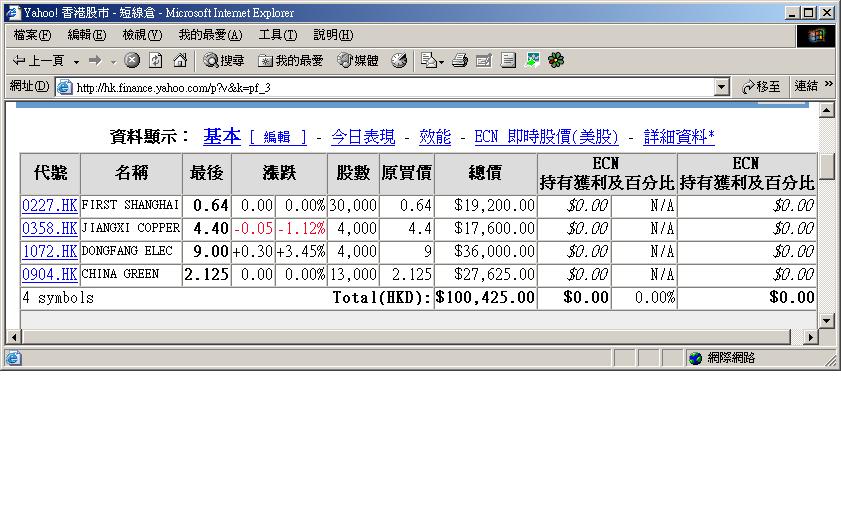Click the Refresh page icon
This screenshot has height=512, width=841.
(156, 60)
